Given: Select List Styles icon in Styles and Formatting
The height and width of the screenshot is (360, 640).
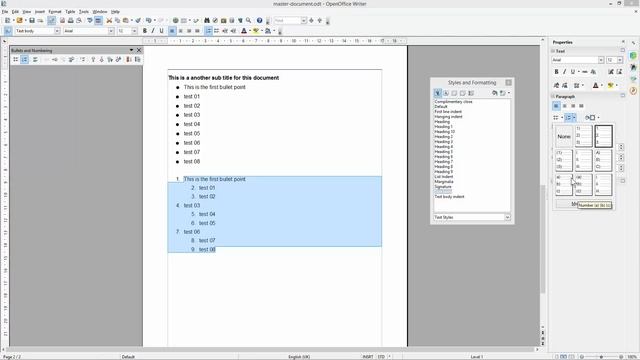Looking at the screenshot, I should click(x=471, y=93).
